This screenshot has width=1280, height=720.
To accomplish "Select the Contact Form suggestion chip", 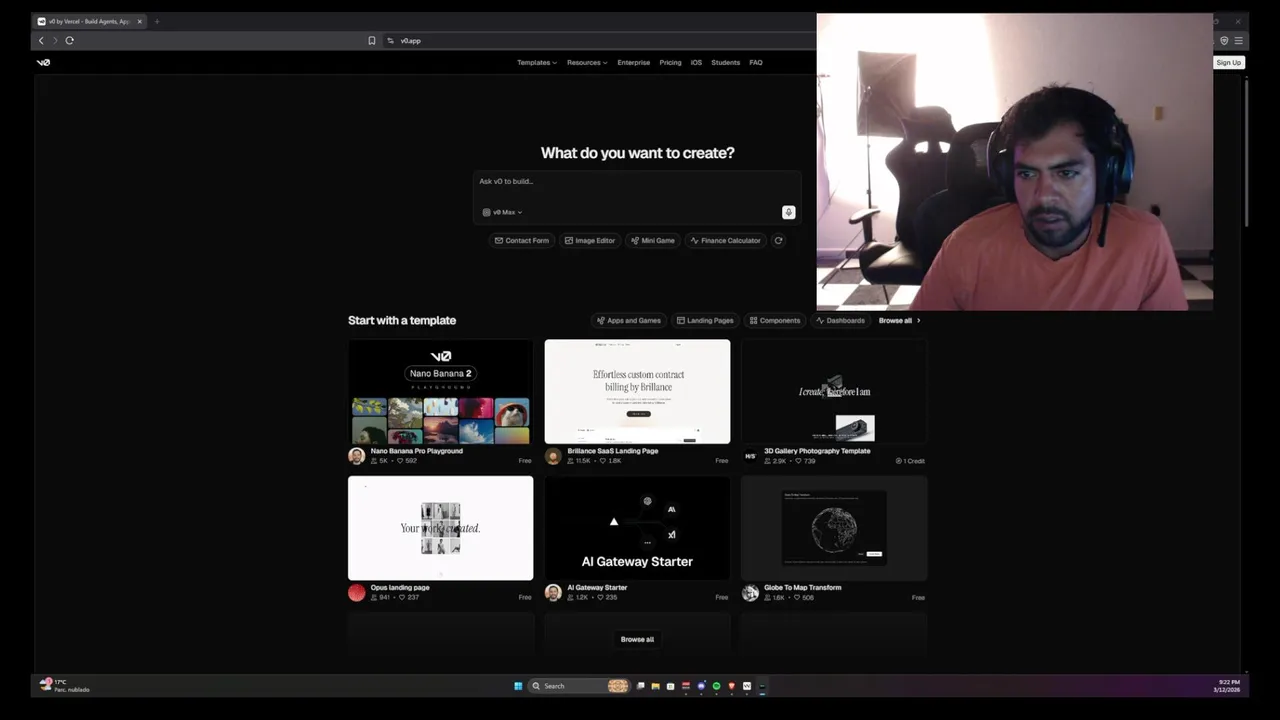I will (x=521, y=240).
